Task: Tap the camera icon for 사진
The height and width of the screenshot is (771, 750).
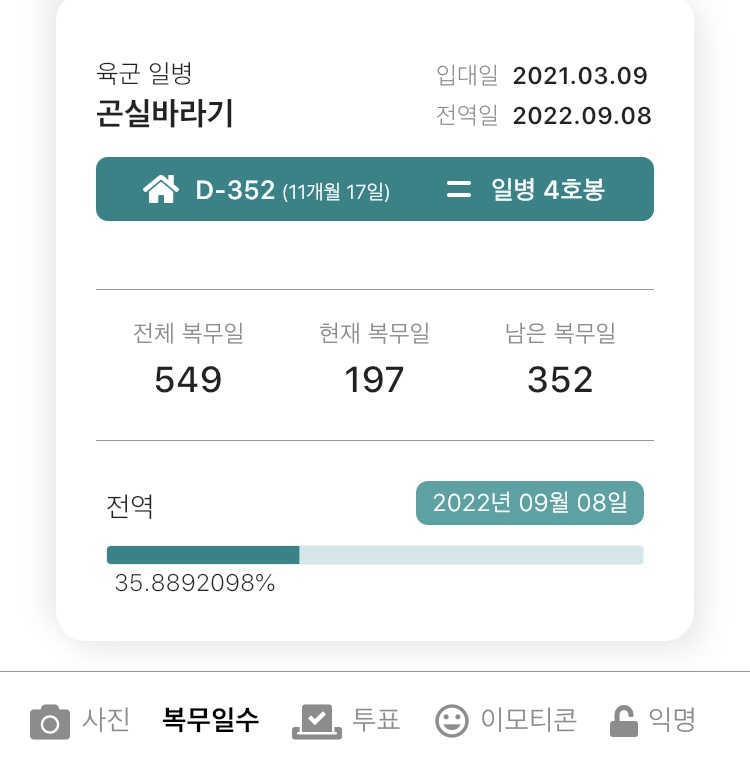Action: (50, 721)
